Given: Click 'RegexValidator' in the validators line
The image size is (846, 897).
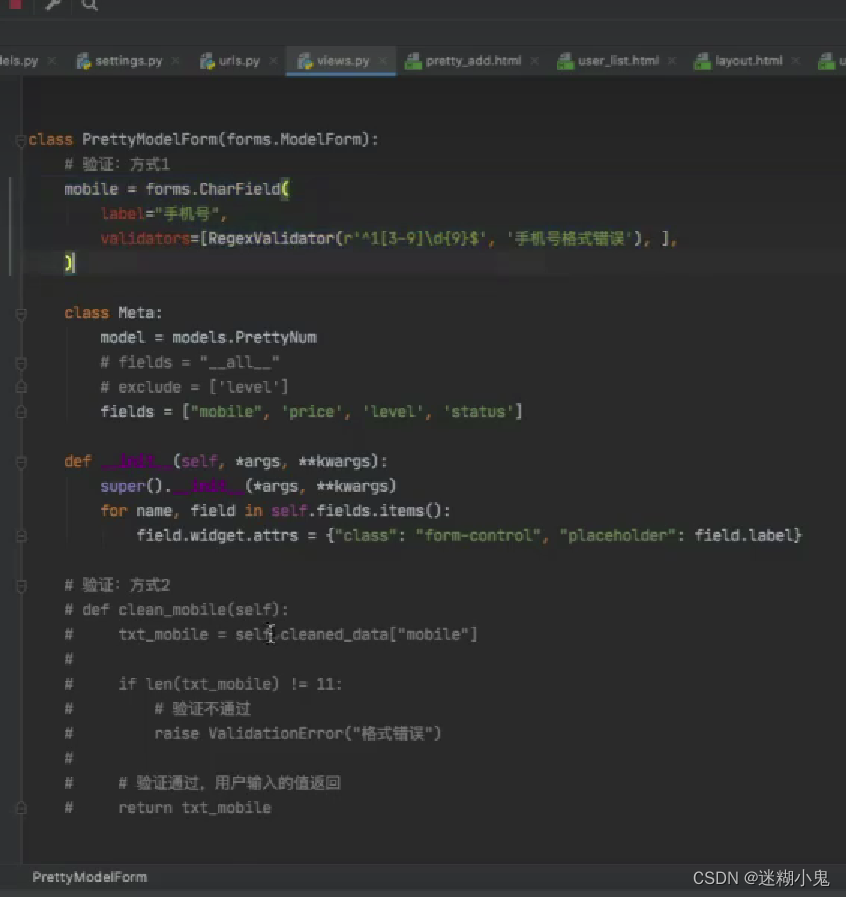Looking at the screenshot, I should click(x=271, y=239).
